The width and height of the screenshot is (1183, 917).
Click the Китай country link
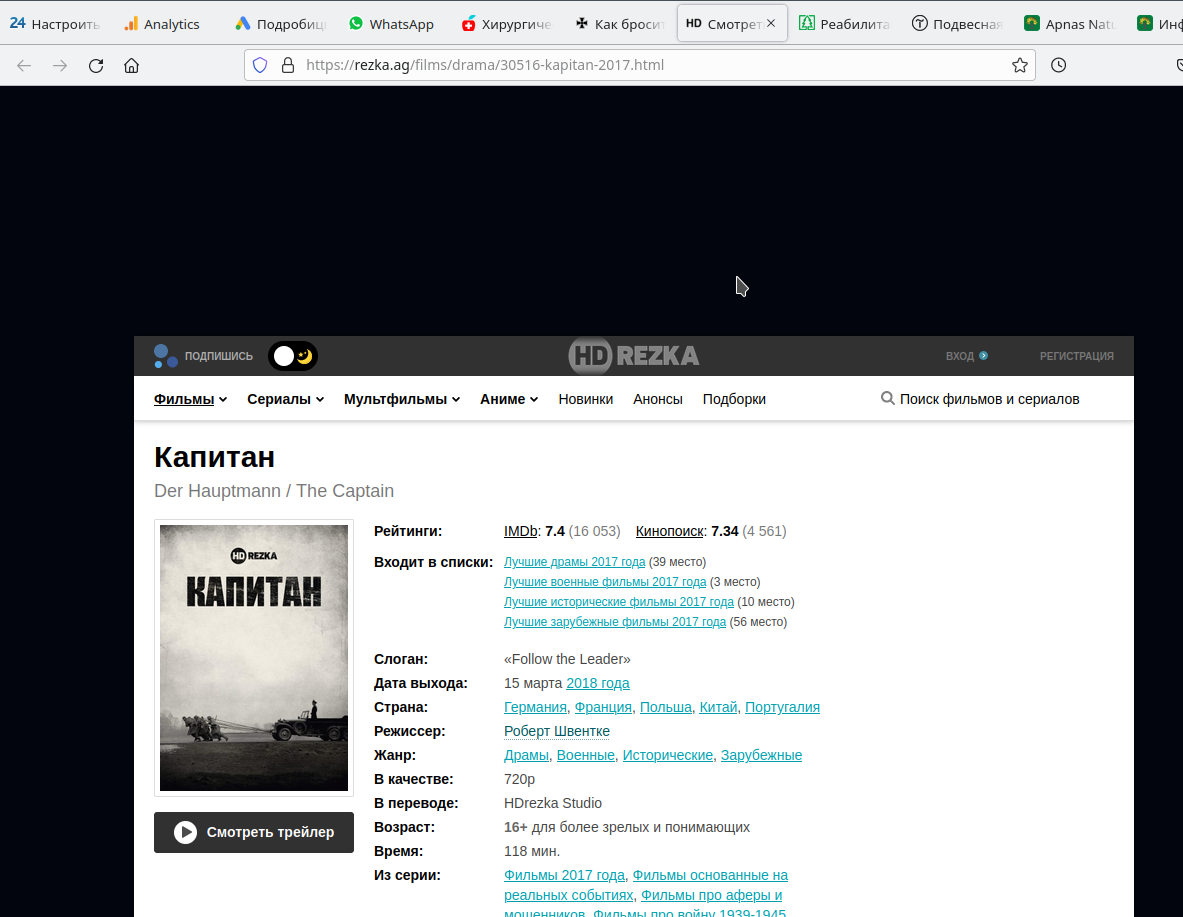(x=718, y=707)
